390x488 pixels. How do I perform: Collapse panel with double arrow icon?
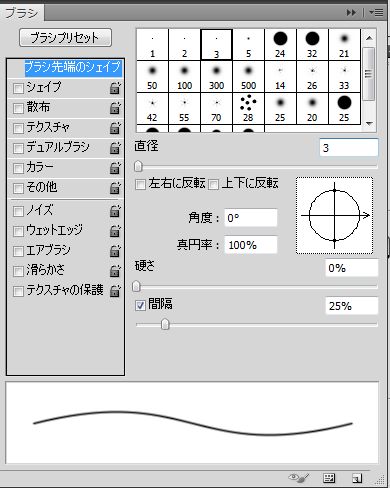point(351,13)
